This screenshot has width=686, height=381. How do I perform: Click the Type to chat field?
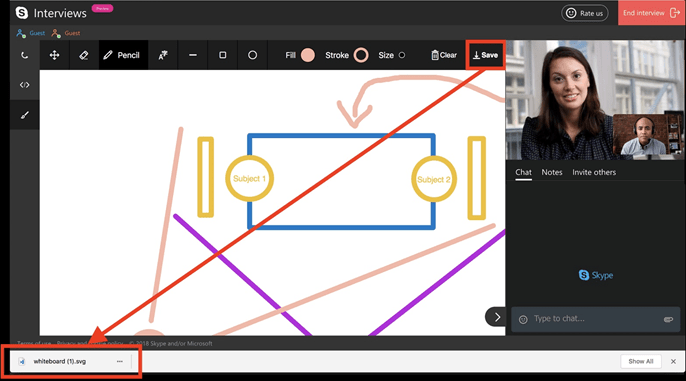tap(595, 319)
